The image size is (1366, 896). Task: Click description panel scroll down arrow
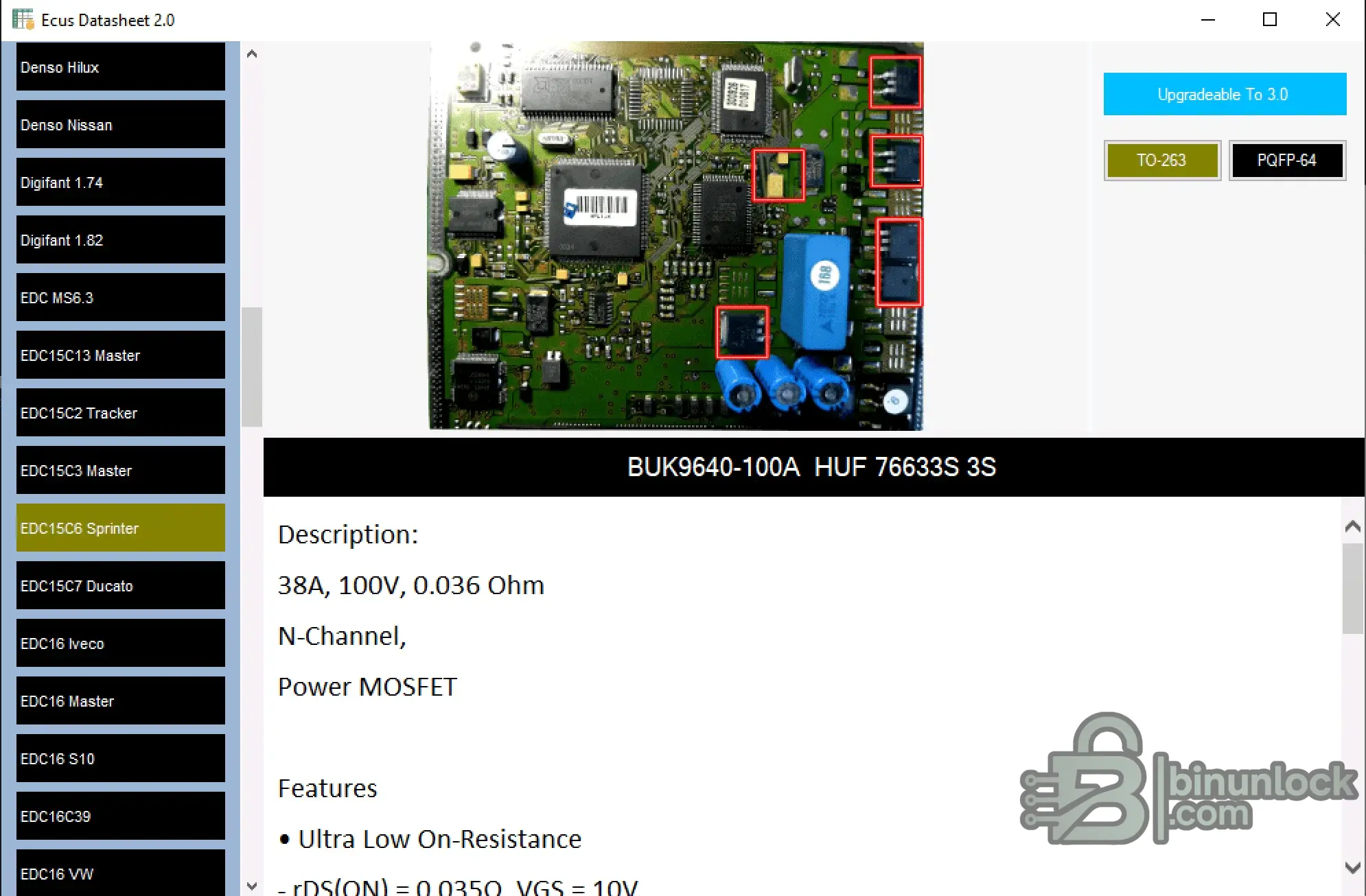click(x=1353, y=868)
